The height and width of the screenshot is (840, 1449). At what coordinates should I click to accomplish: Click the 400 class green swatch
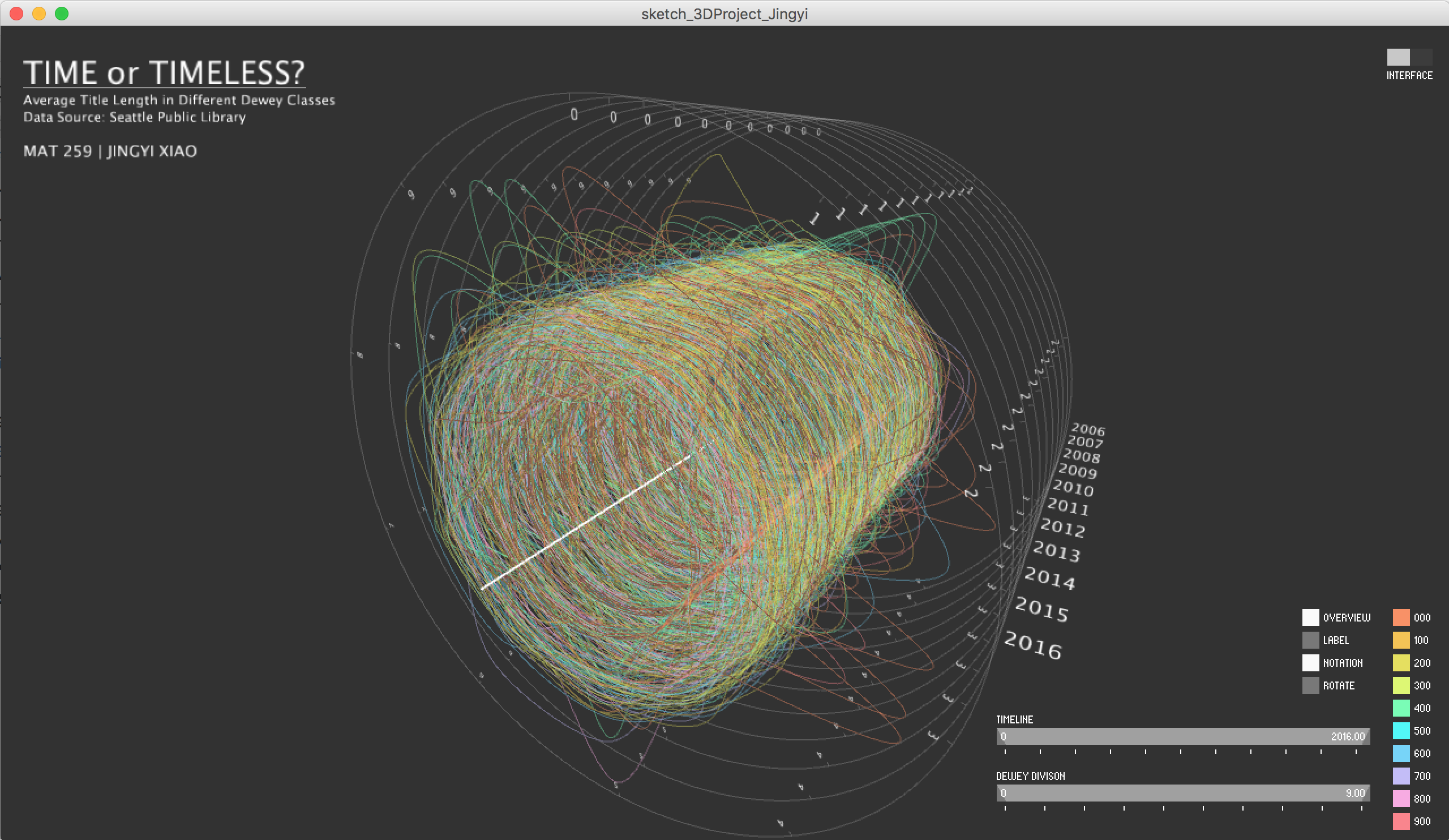click(x=1401, y=708)
